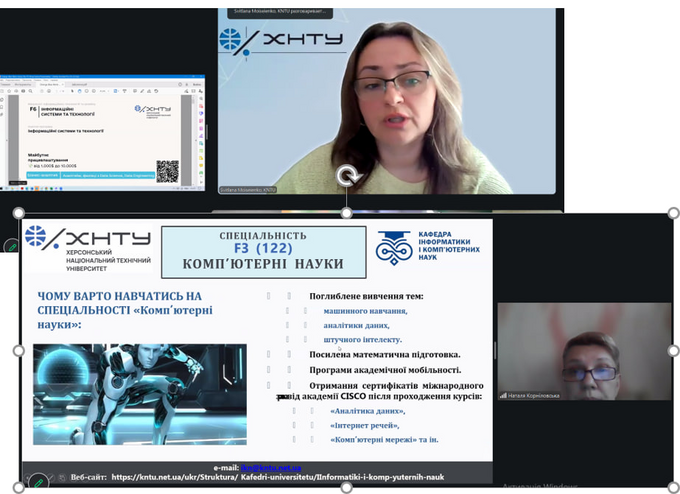Click the shared-screen PDF preview thumbnail

[102, 132]
